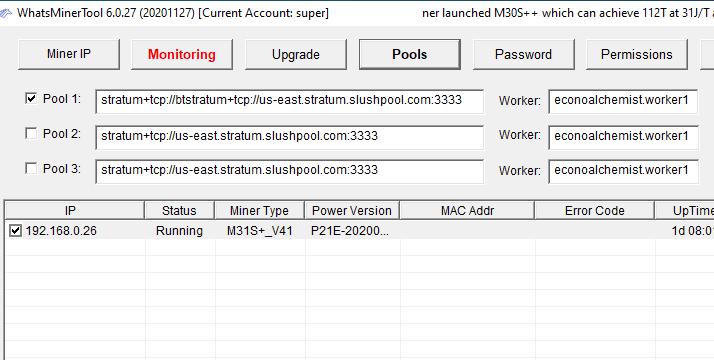Click the WhatsMinerTool app icon in title bar
This screenshot has width=714, height=360.
(5, 13)
